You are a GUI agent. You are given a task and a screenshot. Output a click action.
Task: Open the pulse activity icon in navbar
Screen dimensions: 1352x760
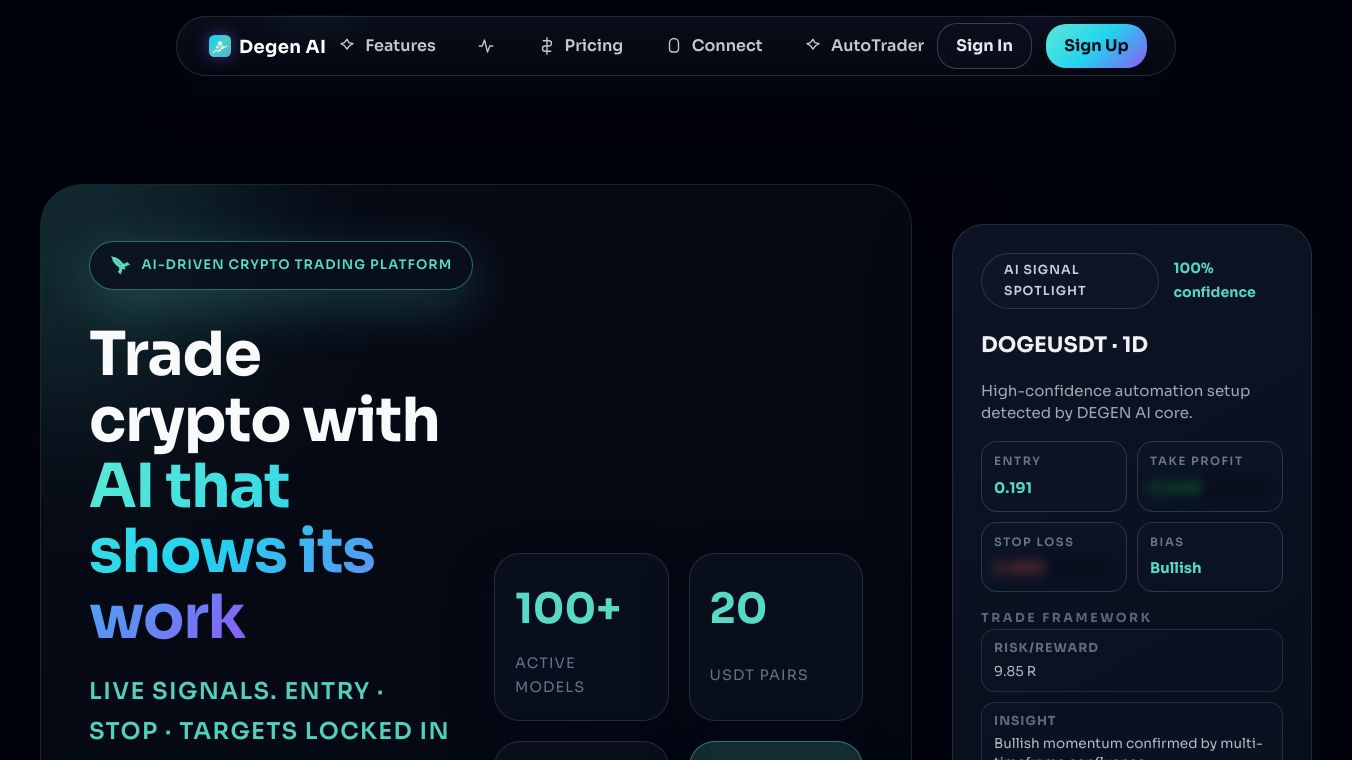pos(486,46)
